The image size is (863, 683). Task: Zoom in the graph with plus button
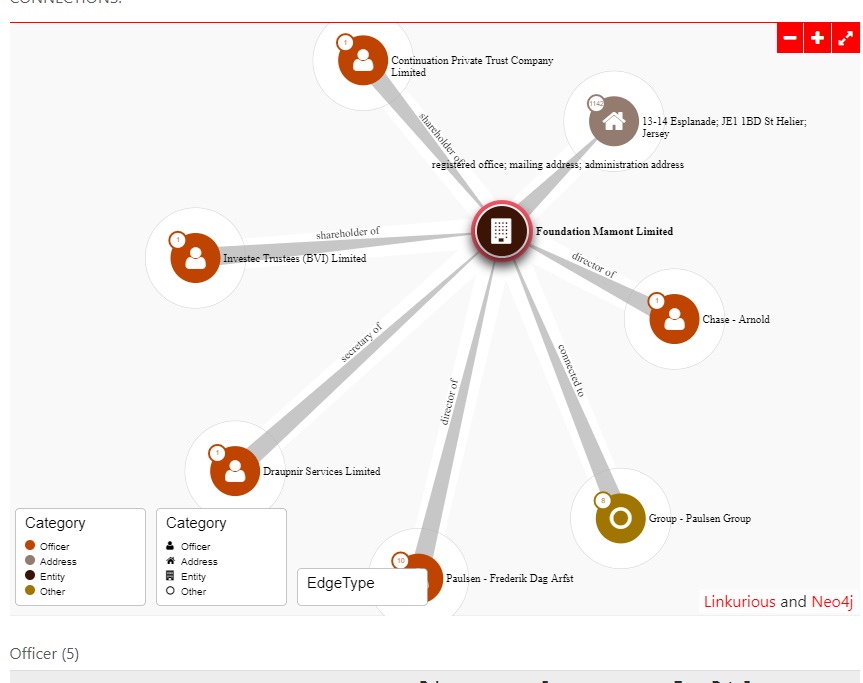click(x=817, y=38)
